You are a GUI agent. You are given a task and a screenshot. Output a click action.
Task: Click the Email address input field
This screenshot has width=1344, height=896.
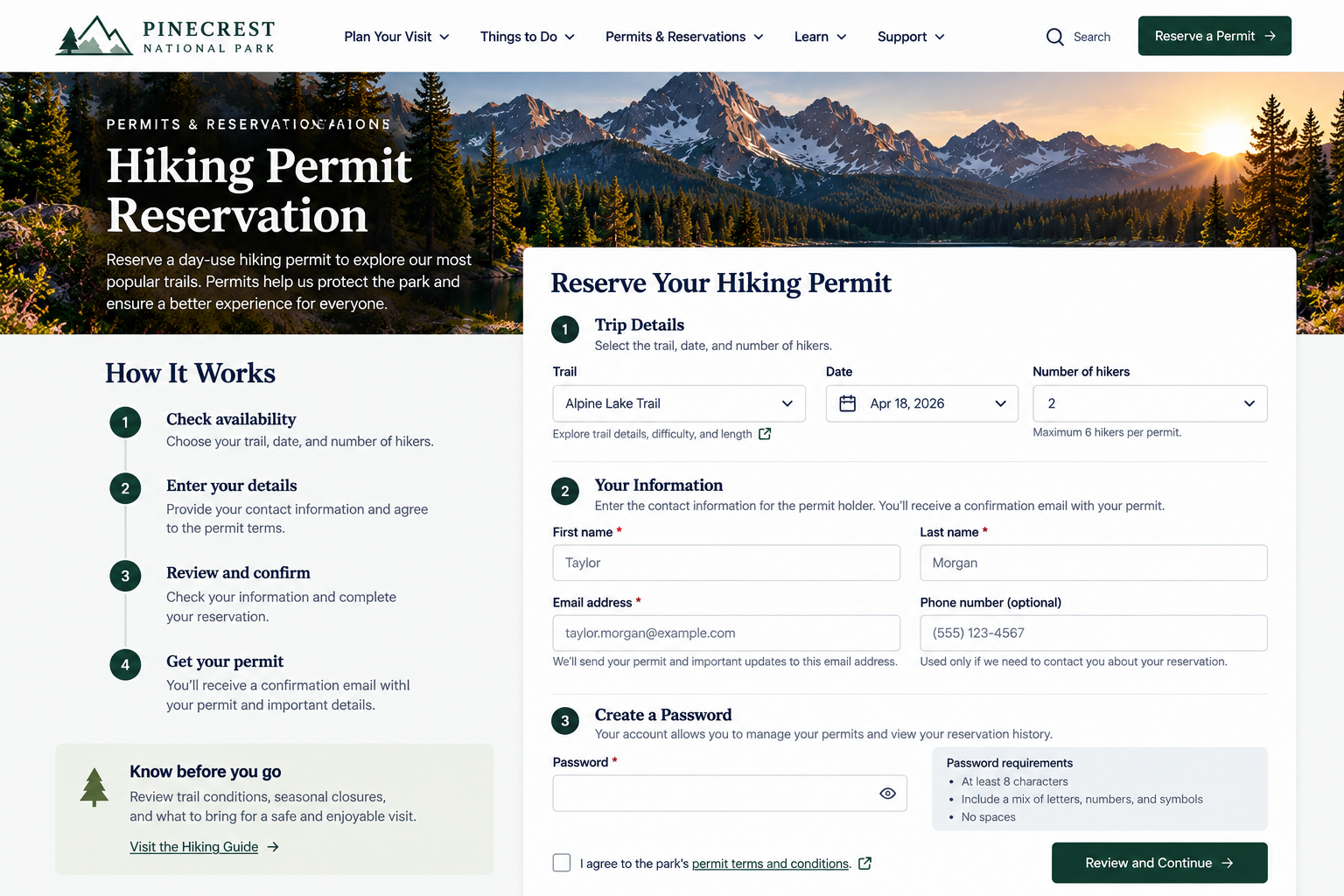click(726, 633)
